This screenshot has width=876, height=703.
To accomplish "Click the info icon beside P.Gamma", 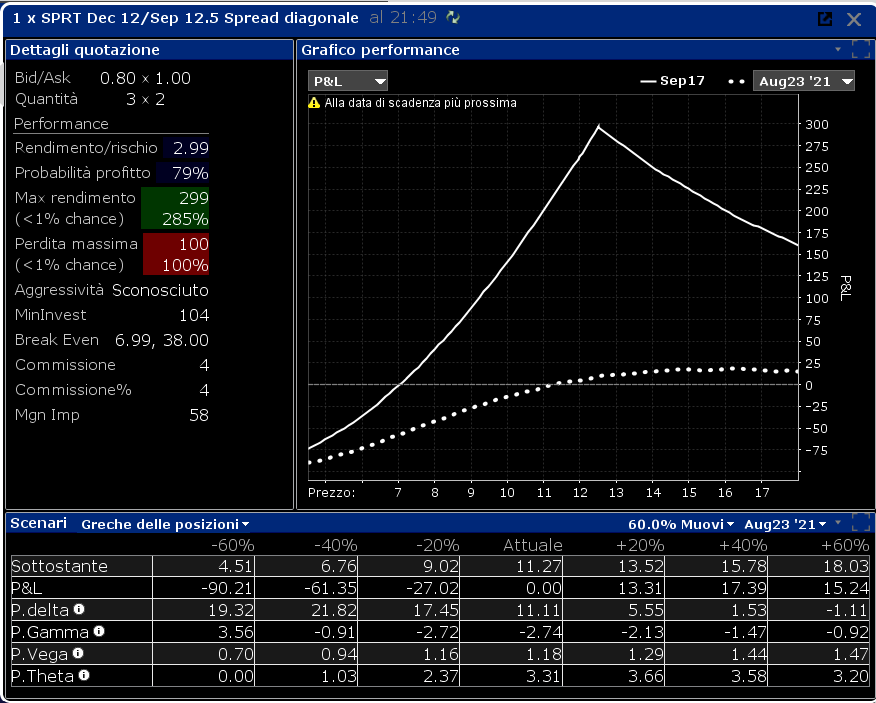I will pos(99,631).
